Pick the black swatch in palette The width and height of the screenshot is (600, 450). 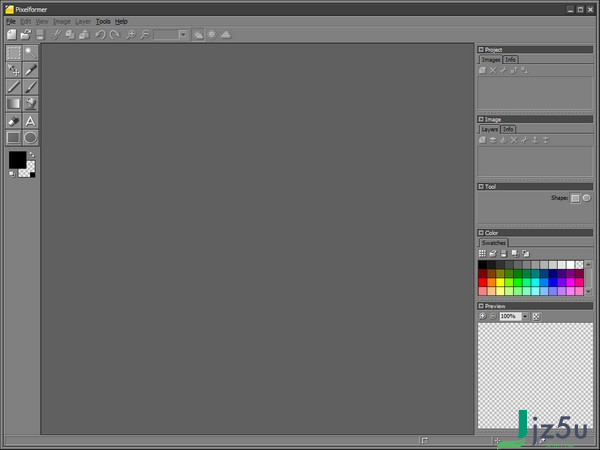pos(483,265)
